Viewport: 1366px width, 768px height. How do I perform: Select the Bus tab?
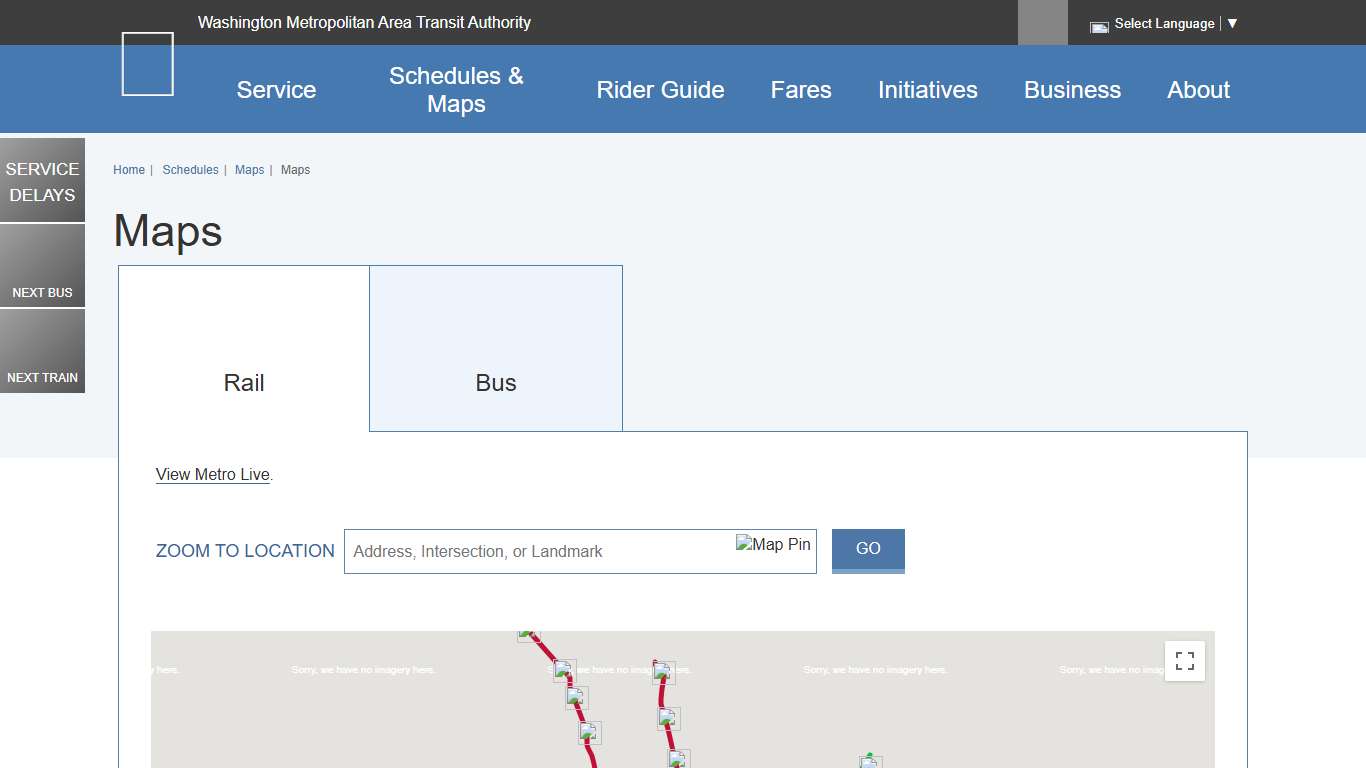(x=495, y=382)
